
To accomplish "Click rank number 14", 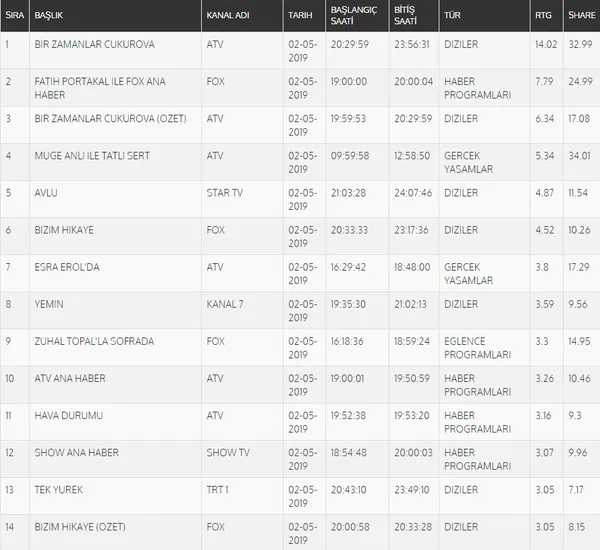I will click(x=10, y=527).
